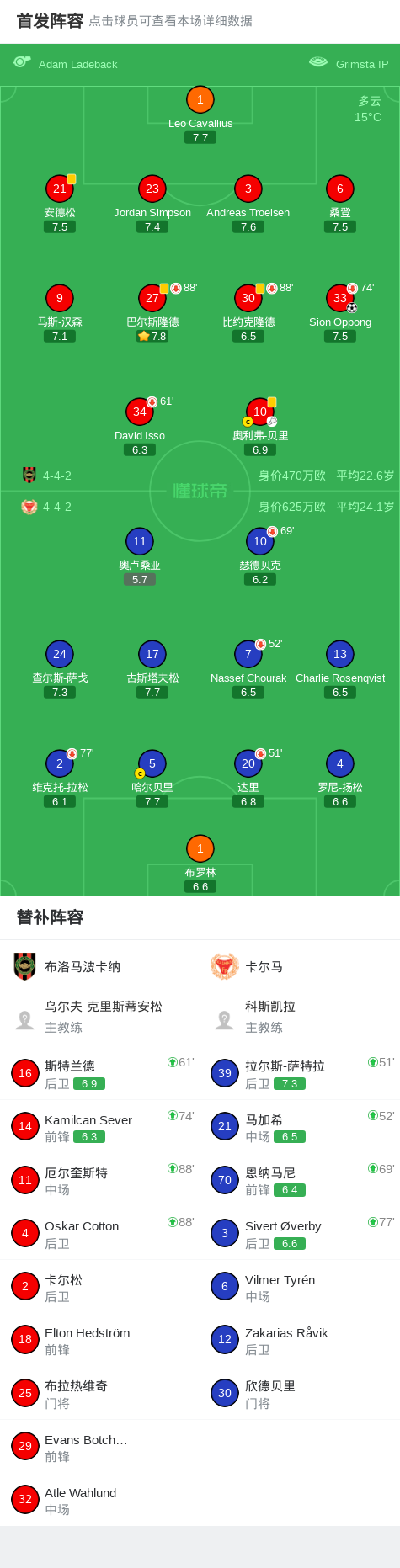Click Andreas Troelsen rating 7.6 badge
The width and height of the screenshot is (400, 1568).
[x=248, y=227]
